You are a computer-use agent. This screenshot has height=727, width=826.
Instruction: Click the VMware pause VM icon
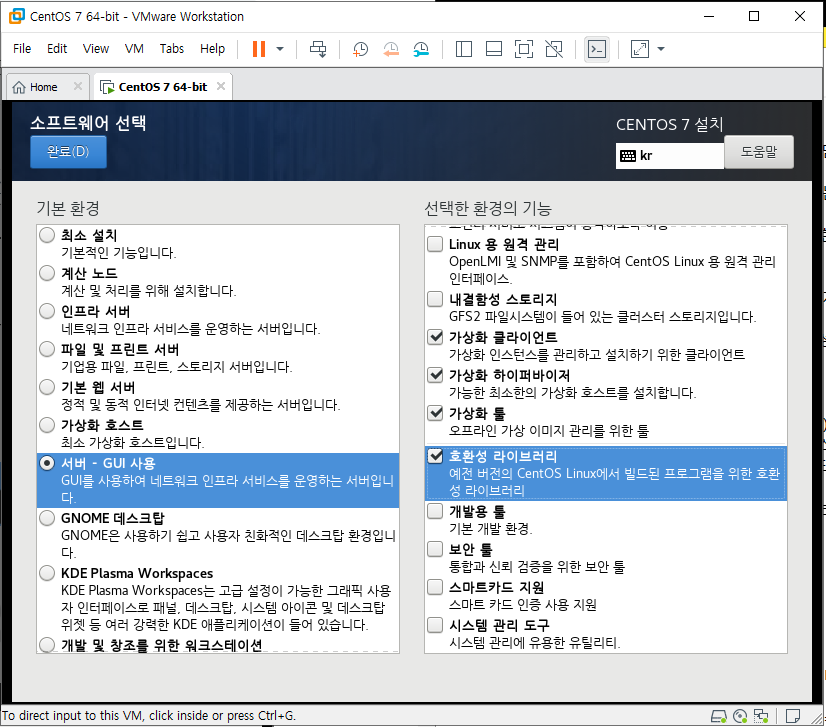[259, 49]
